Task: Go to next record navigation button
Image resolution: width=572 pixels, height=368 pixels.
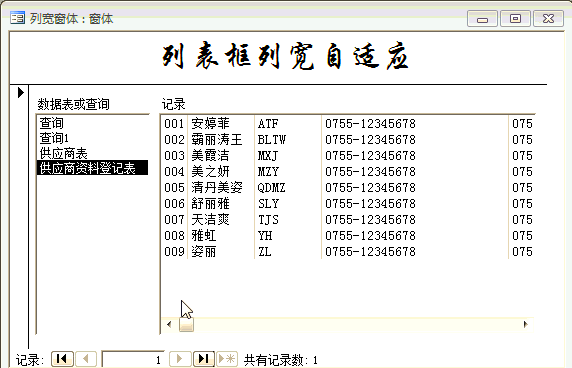Action: [180, 359]
